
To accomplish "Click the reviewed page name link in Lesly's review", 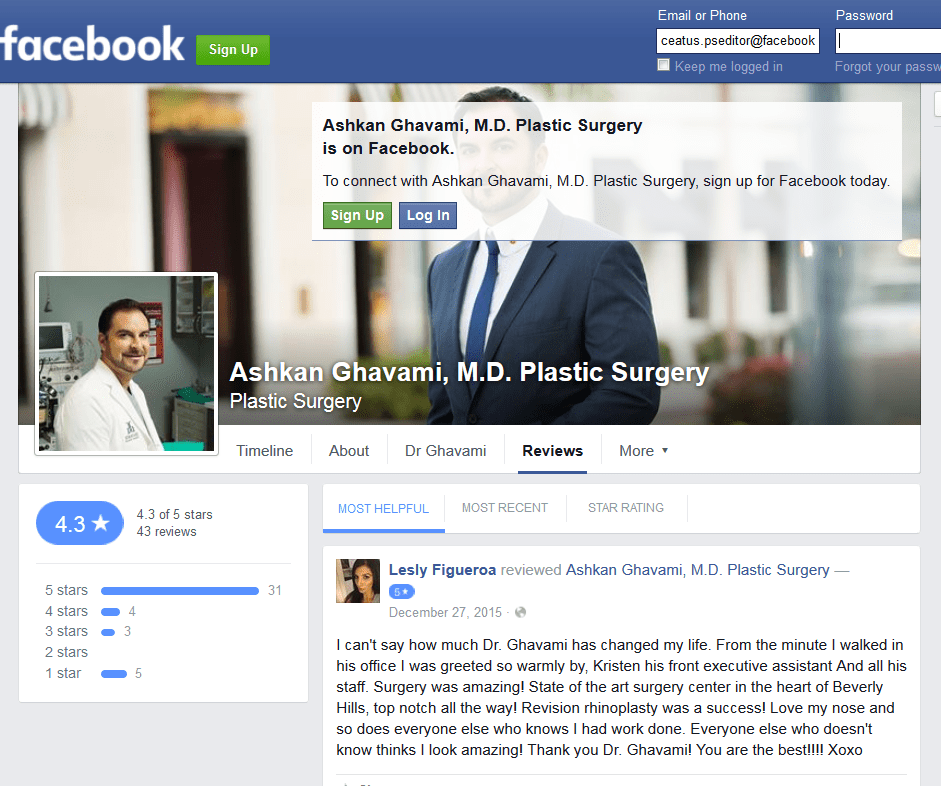I will (697, 569).
